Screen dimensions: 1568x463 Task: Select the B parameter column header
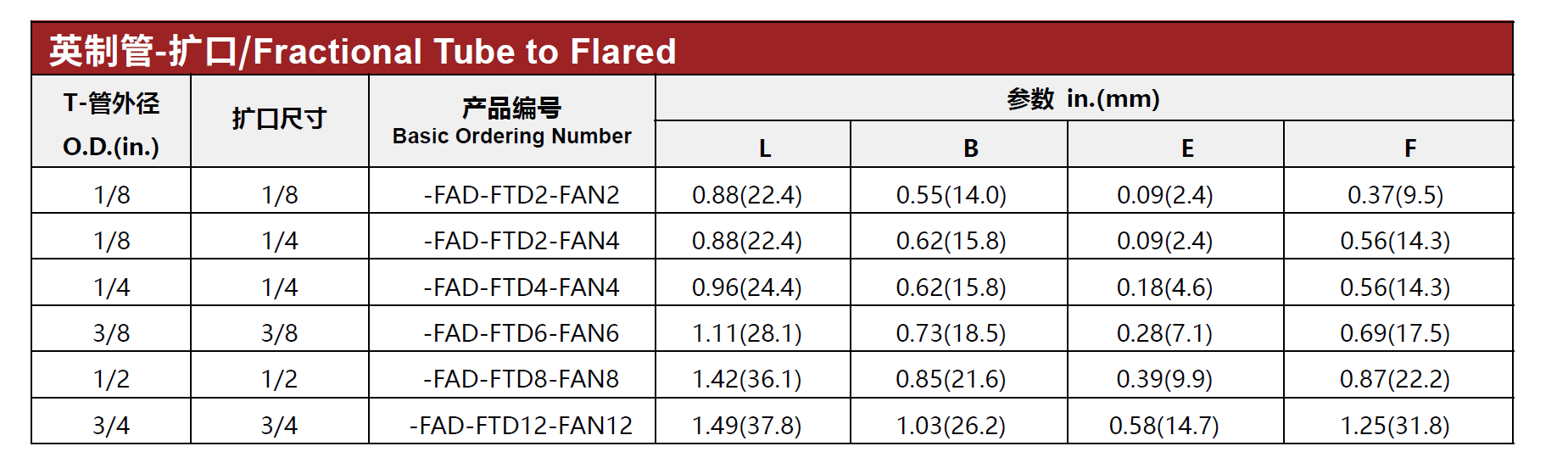(959, 145)
